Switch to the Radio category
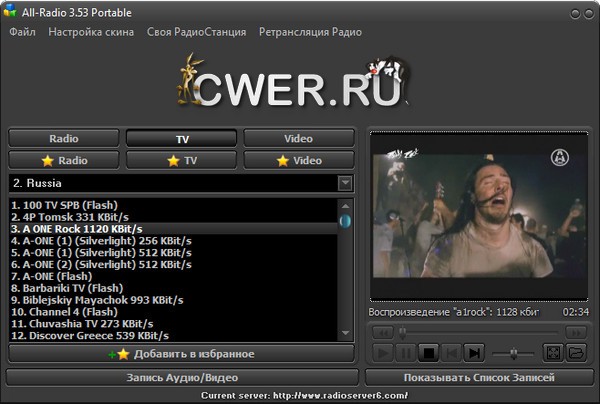 click(x=63, y=139)
